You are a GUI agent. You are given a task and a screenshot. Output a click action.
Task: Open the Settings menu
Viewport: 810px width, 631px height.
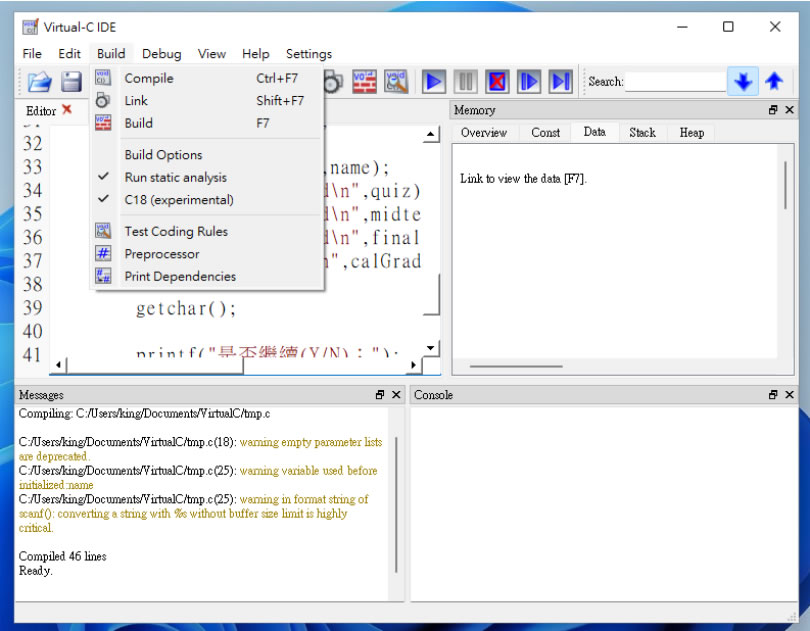point(309,54)
